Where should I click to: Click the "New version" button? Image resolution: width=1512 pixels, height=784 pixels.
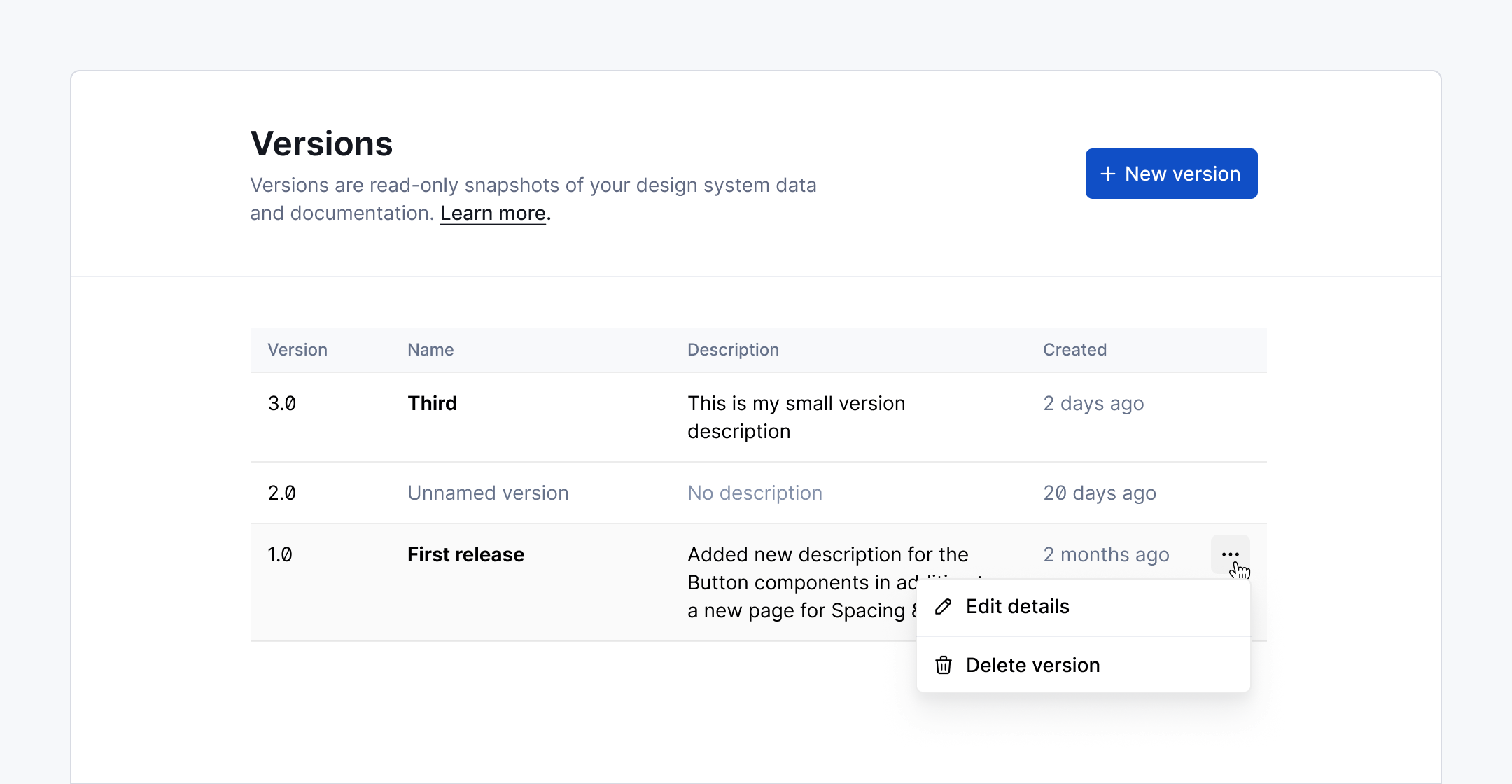1170,173
